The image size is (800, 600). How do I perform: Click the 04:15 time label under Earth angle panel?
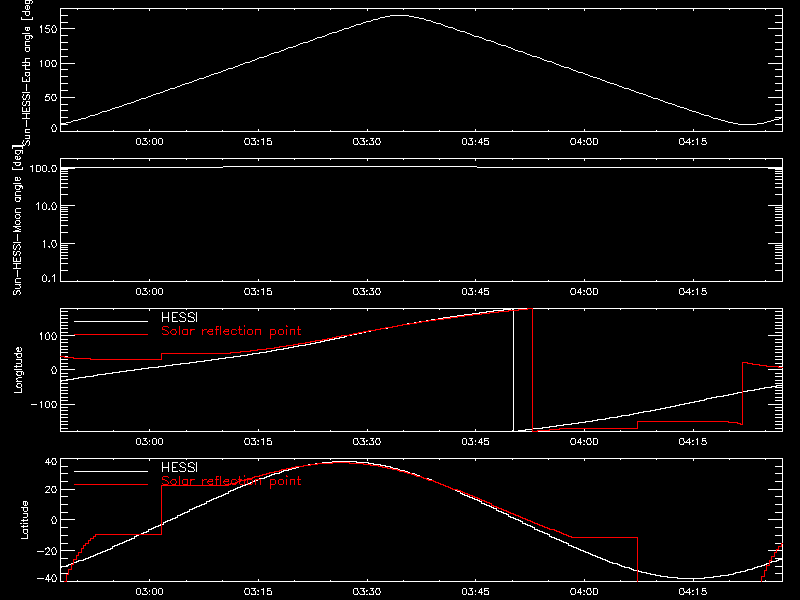pyautogui.click(x=692, y=141)
